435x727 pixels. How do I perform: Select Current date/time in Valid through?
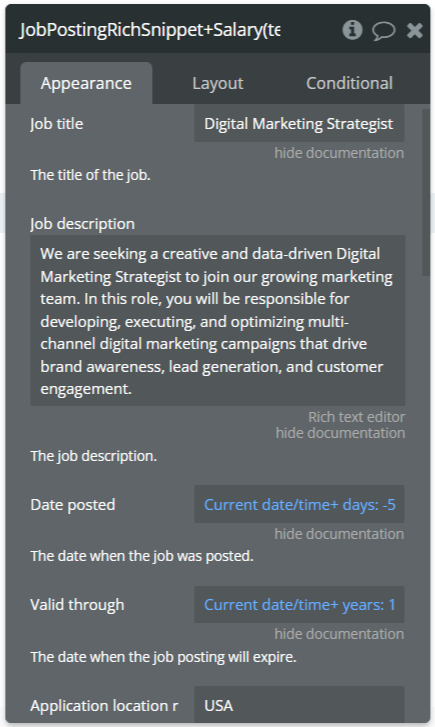(x=267, y=605)
